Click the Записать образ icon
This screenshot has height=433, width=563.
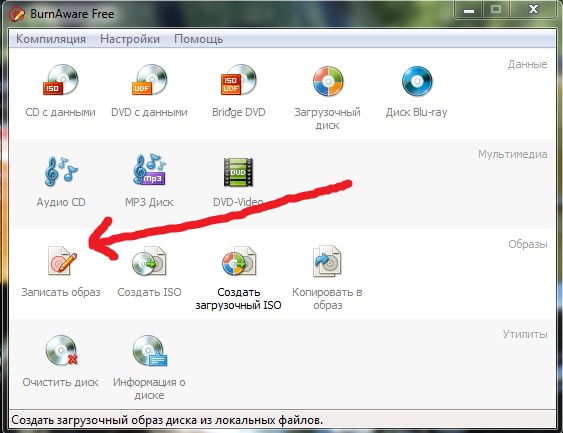point(61,261)
